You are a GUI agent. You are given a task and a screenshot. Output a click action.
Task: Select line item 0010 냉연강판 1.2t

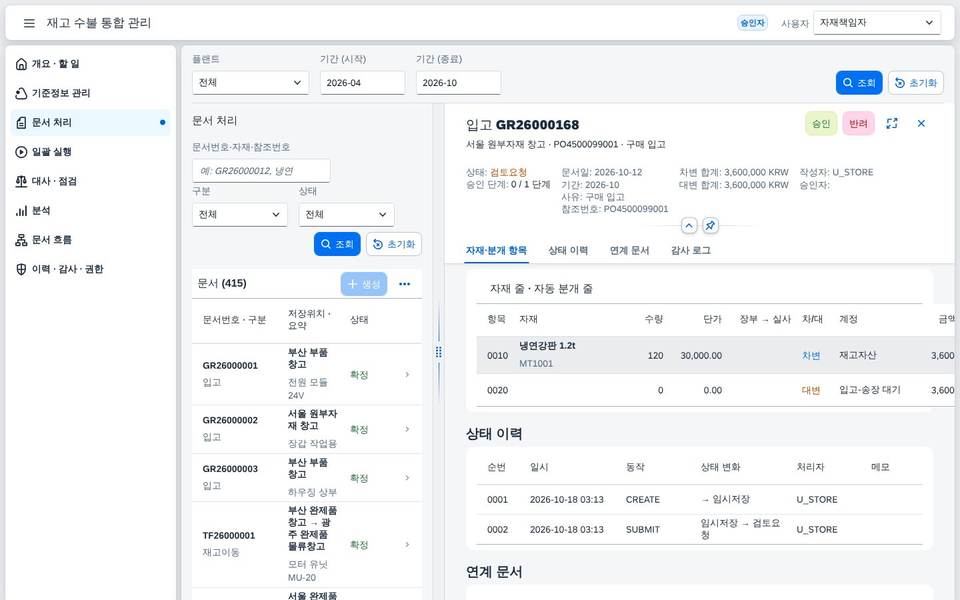click(715, 355)
